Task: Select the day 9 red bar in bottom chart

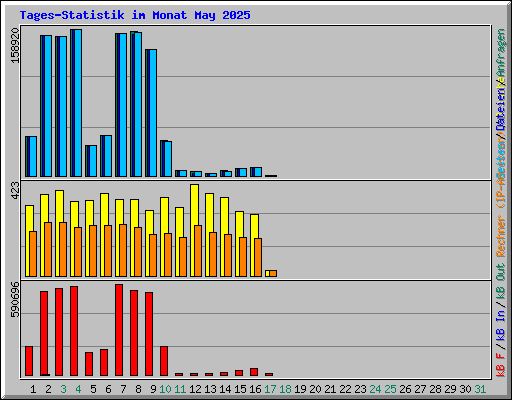Action: click(149, 334)
